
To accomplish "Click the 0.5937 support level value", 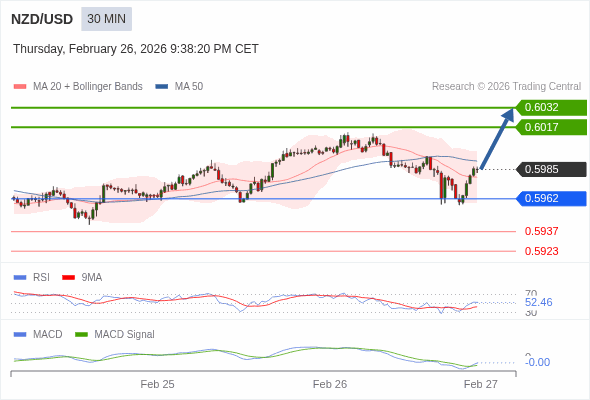I will tap(541, 231).
